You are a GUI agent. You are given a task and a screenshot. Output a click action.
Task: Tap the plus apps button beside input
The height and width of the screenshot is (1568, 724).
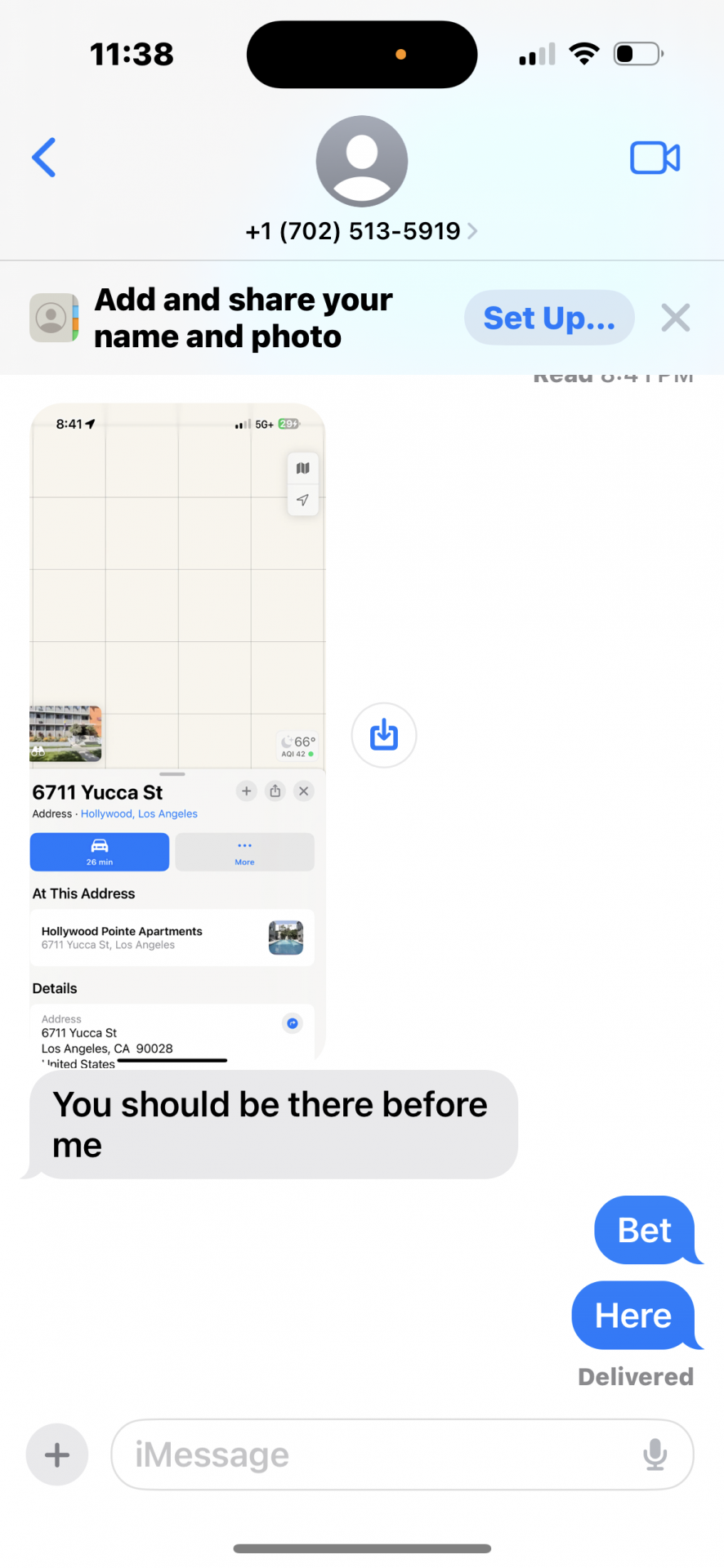tap(57, 1454)
